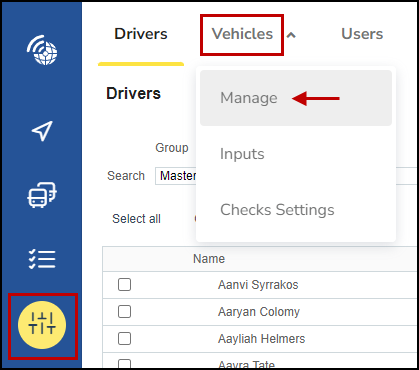Click the Drivers page heading
Viewport: 419px width, 370px height.
coord(133,93)
